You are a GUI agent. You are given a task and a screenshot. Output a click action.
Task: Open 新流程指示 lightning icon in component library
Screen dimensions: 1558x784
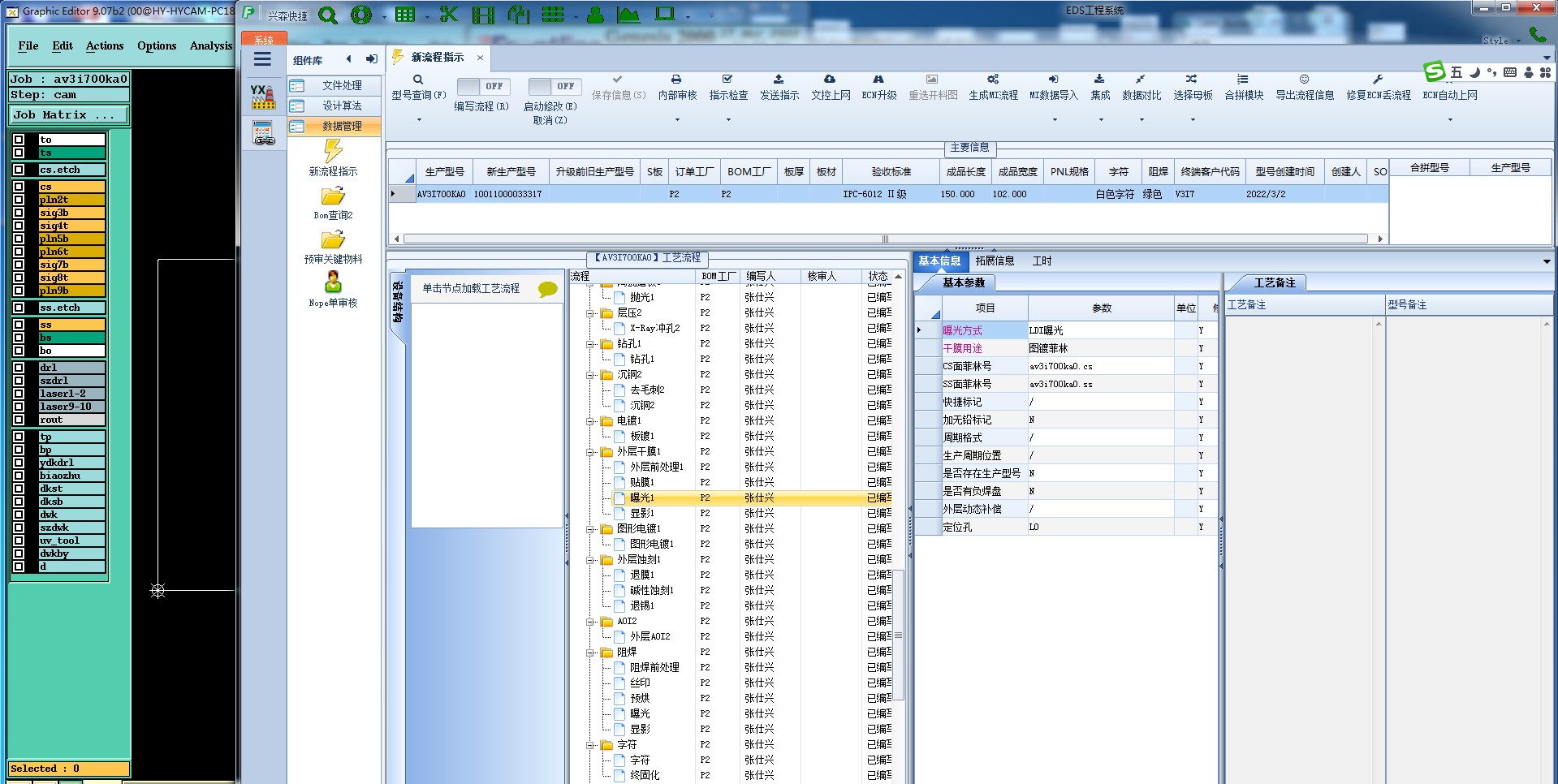coord(333,150)
